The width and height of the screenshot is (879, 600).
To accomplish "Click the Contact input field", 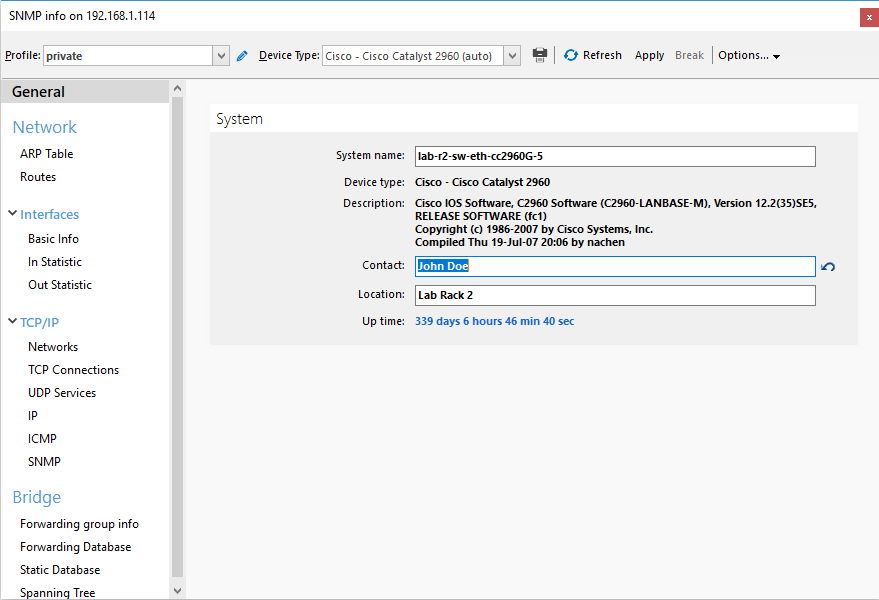I will click(615, 266).
